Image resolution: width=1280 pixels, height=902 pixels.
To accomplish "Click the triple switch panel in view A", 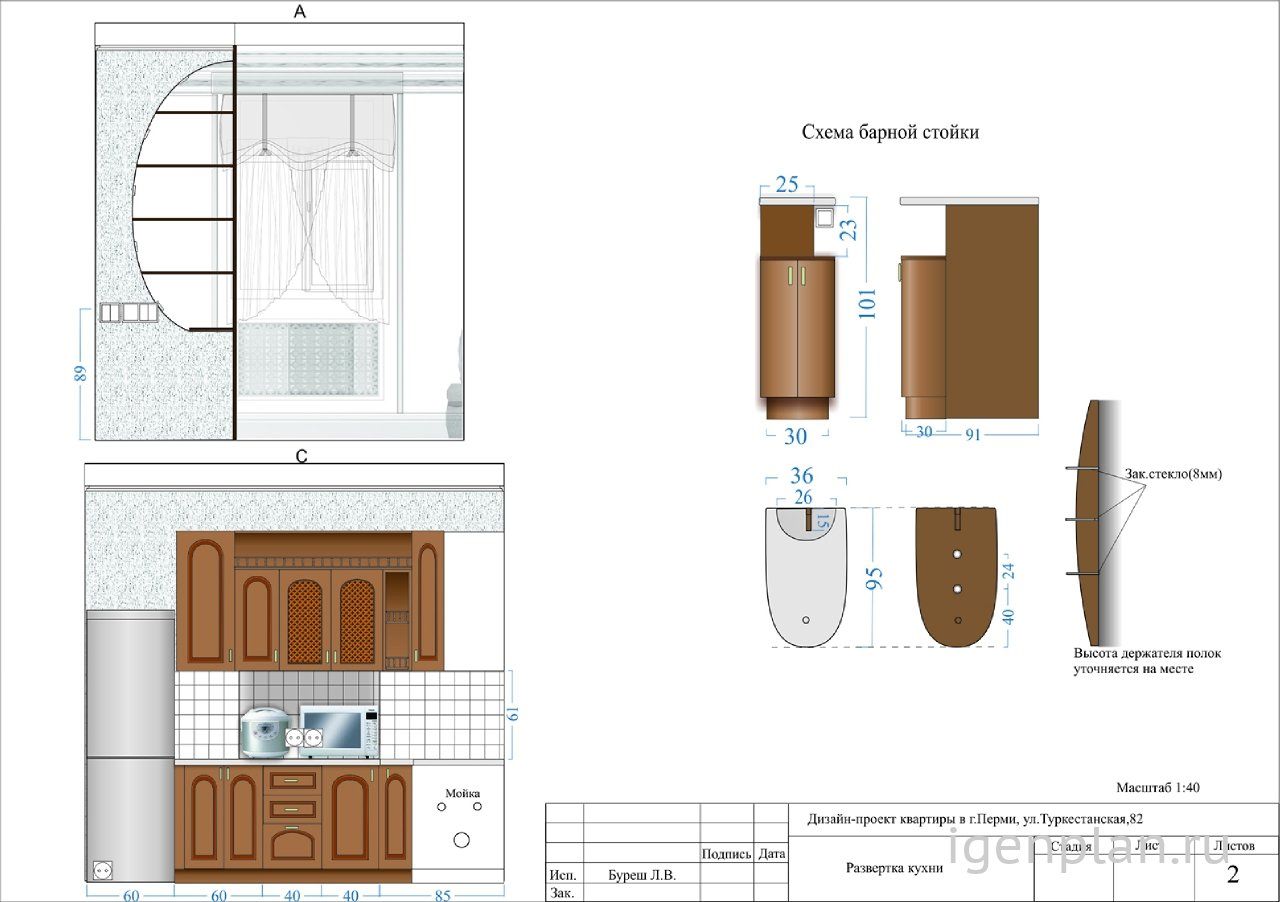I will pyautogui.click(x=128, y=313).
